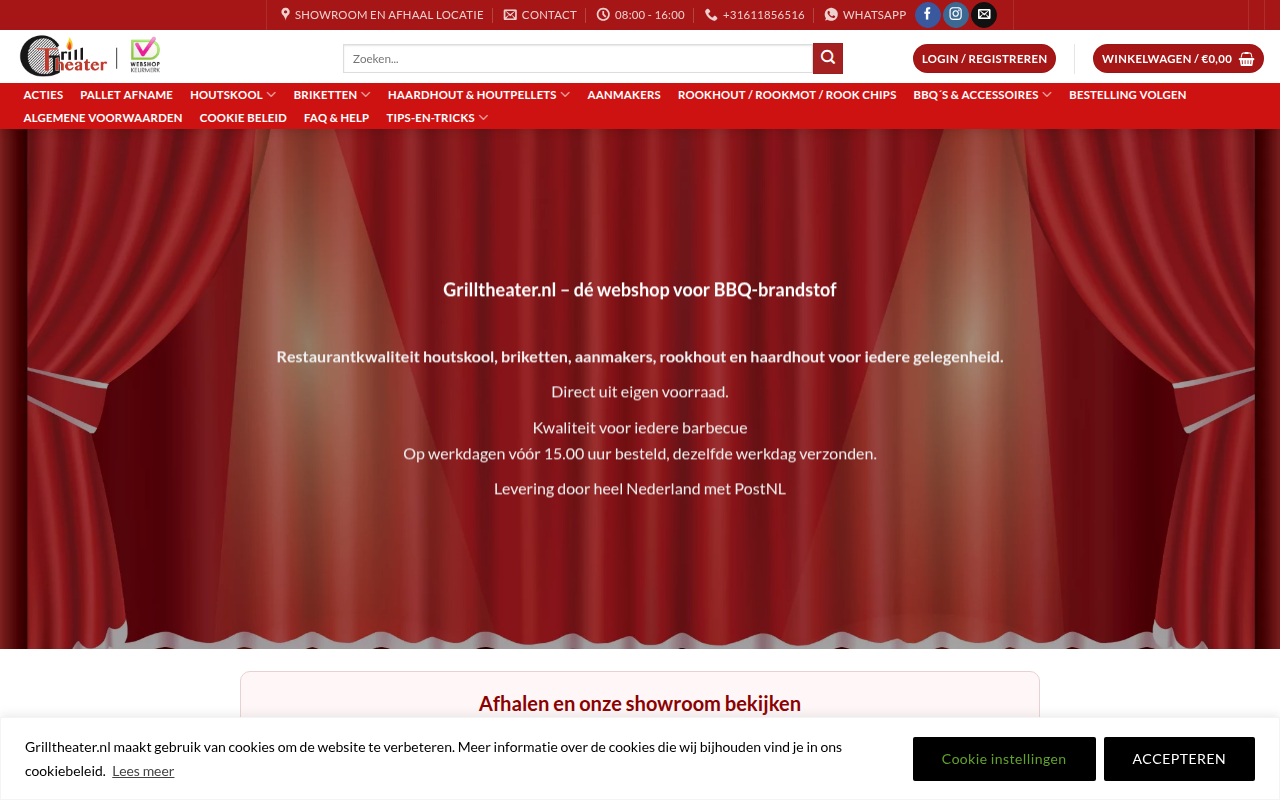Expand the Tips-en-Tricks chevron
This screenshot has height=800, width=1280.
(x=484, y=118)
